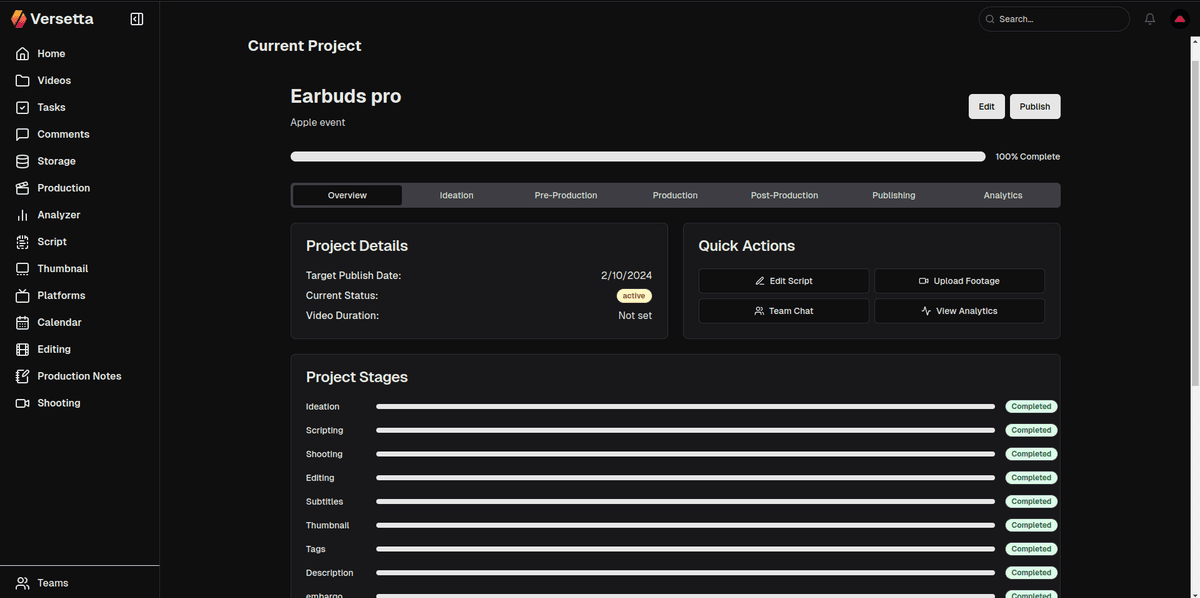Screen dimensions: 1200x598
Task: Click the Completed badge for Subtitles
Action: pyautogui.click(x=1031, y=502)
